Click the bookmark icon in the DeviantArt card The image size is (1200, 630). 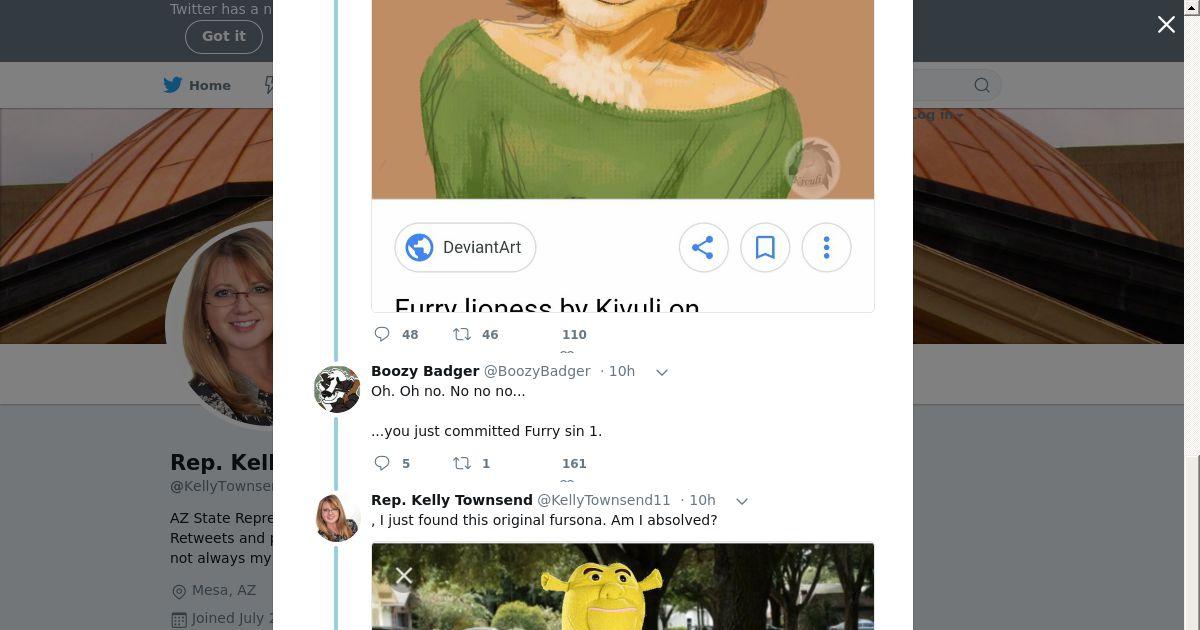click(765, 247)
